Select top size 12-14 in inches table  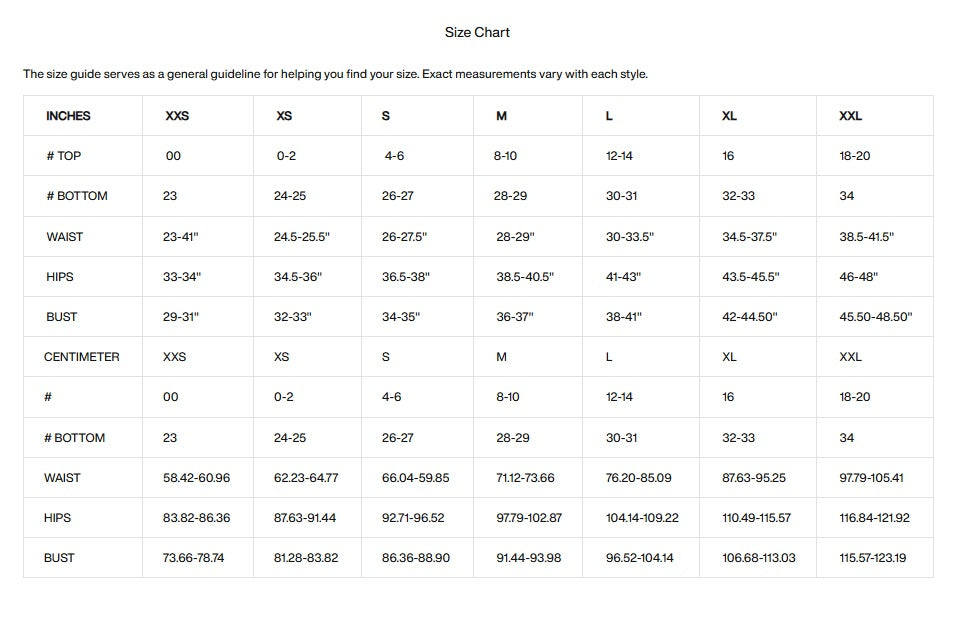619,156
